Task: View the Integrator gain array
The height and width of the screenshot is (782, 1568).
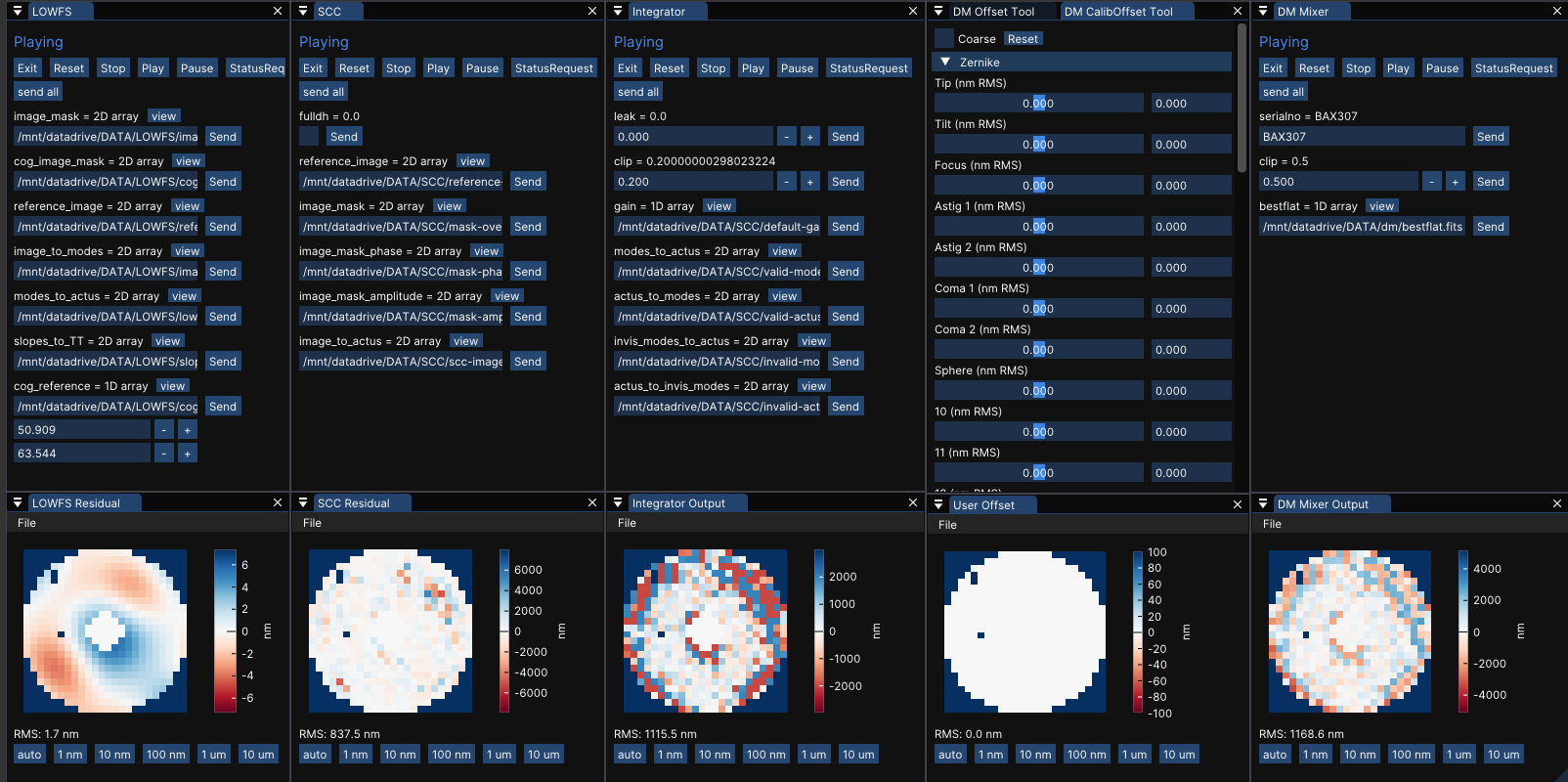Action: [x=719, y=206]
